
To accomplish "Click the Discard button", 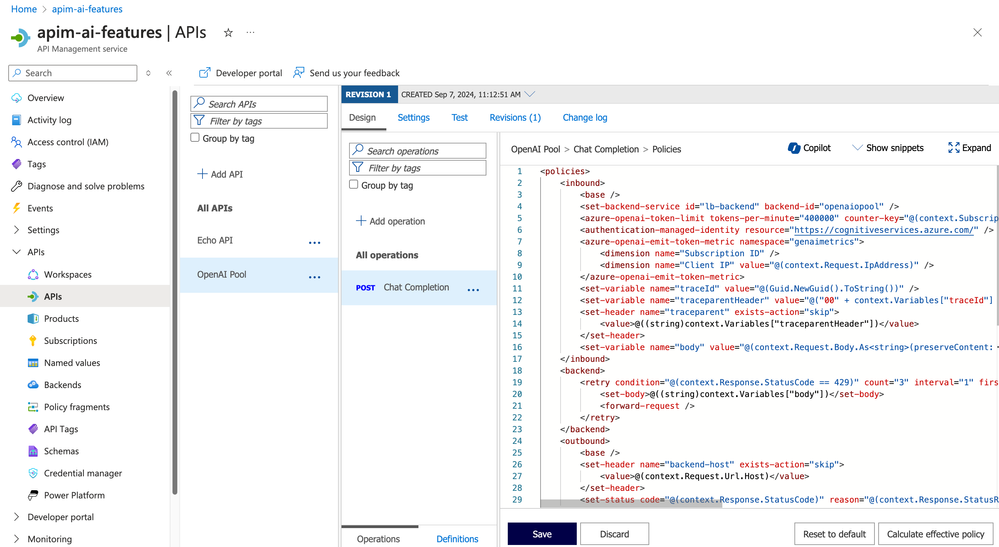I will click(x=615, y=534).
